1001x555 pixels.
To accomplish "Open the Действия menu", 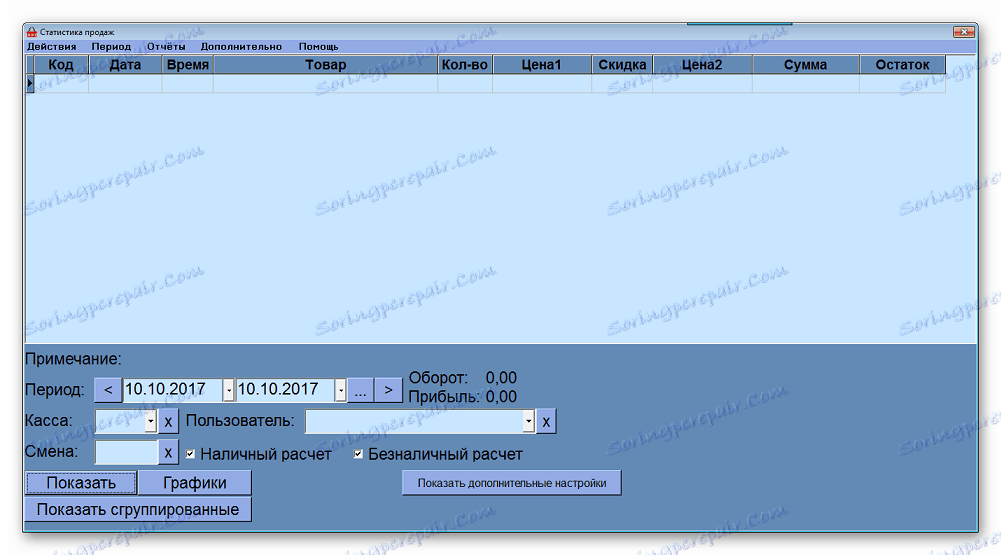I will coord(52,47).
